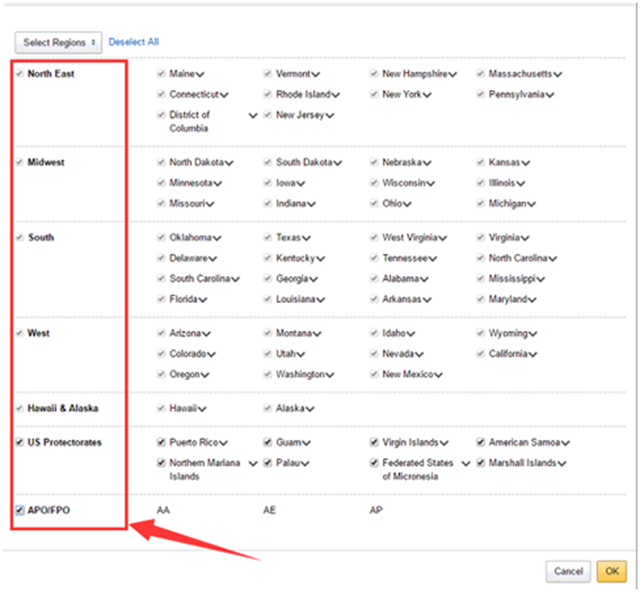Expand the Ohio chevron
Image resolution: width=640 pixels, height=592 pixels.
(x=407, y=205)
